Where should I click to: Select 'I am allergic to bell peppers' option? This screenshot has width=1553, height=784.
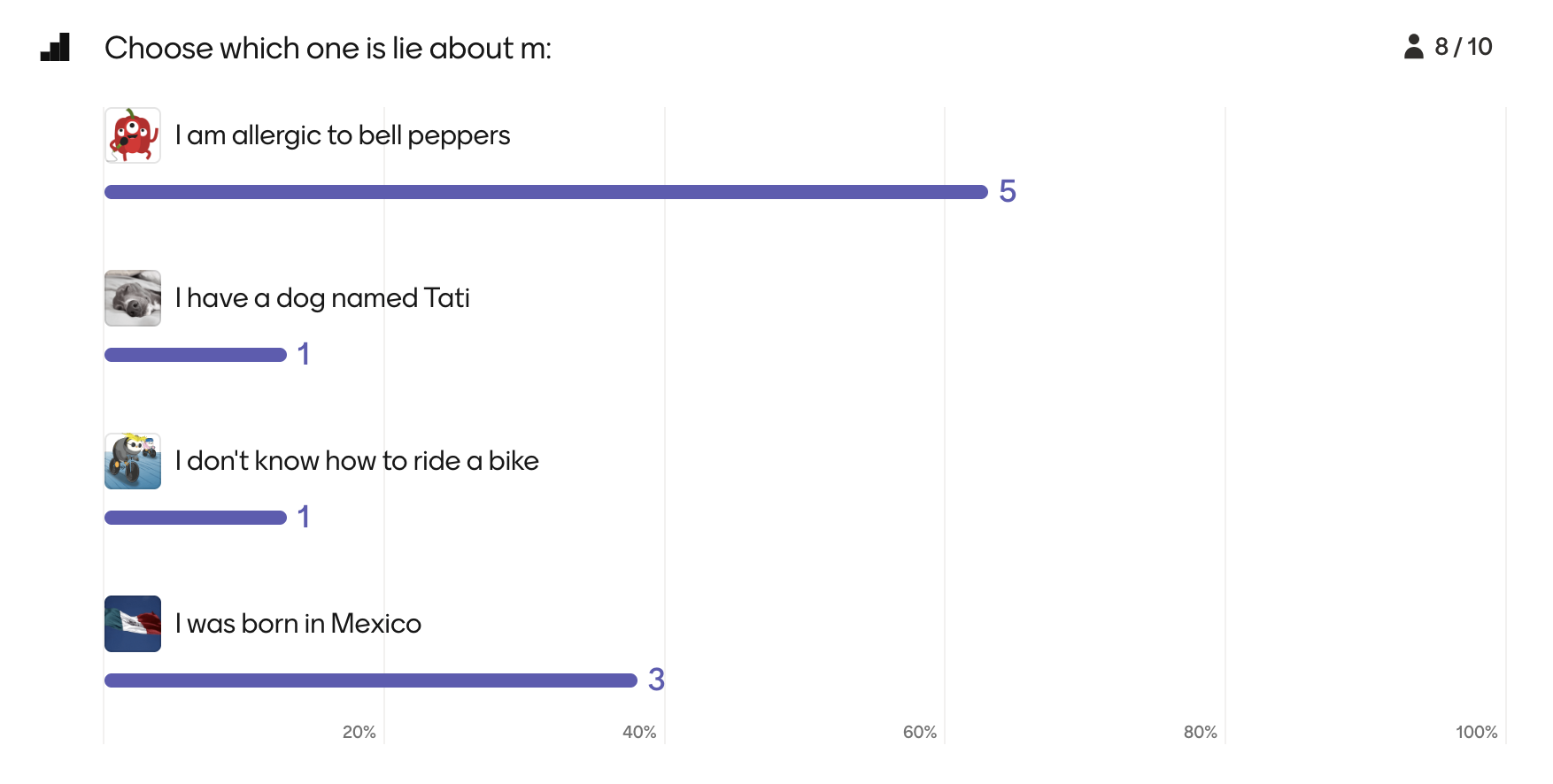[343, 135]
